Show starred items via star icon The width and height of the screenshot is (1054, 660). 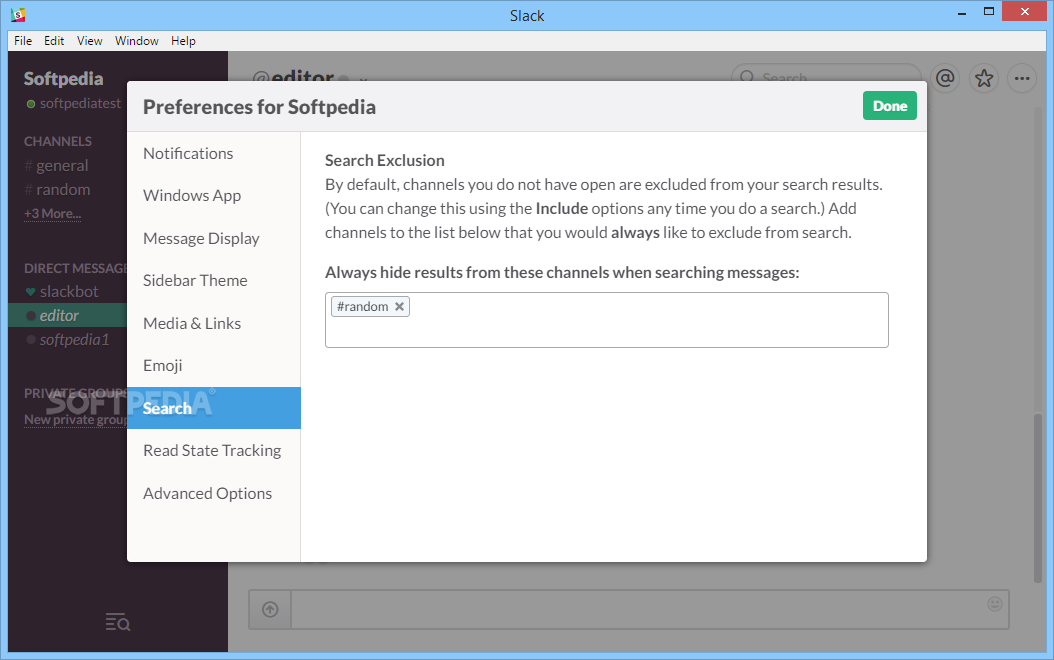coord(984,79)
